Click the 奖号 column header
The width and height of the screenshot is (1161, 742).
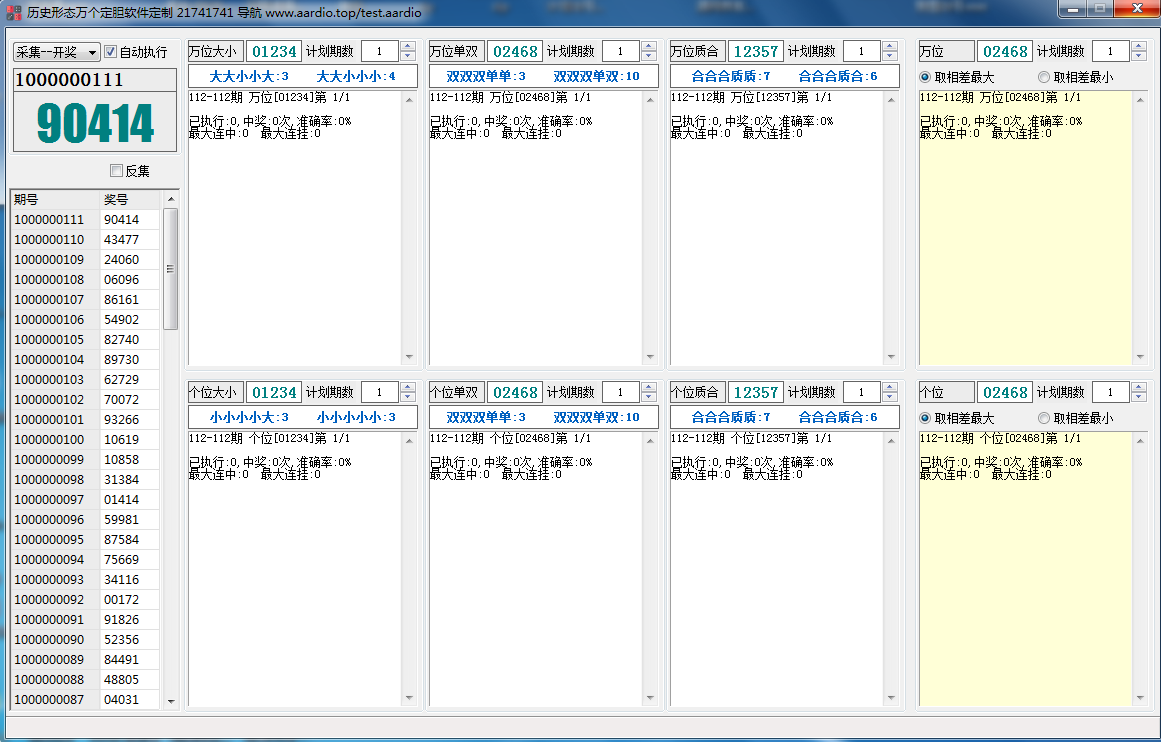pyautogui.click(x=130, y=199)
